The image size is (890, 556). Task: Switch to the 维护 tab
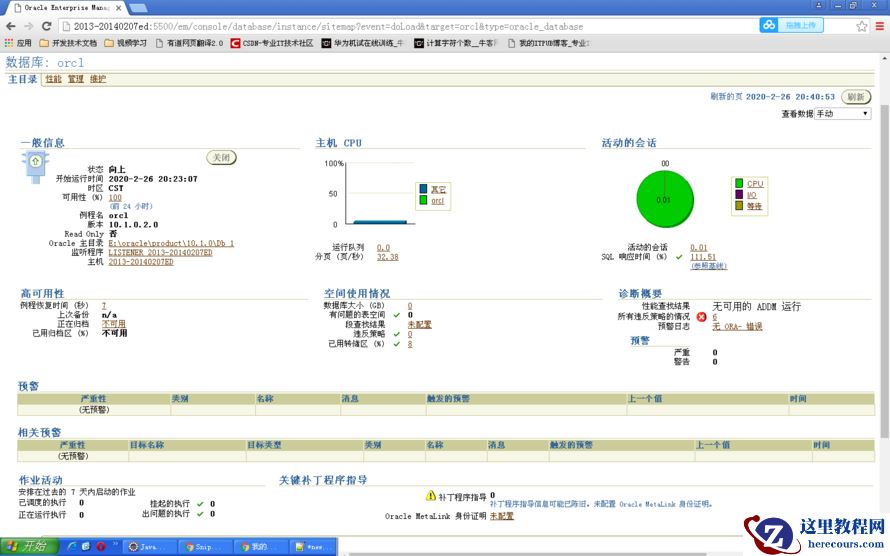coord(98,79)
